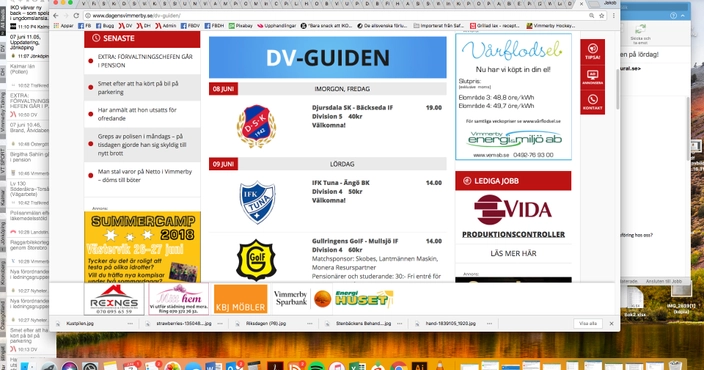Viewport: 704px width, 370px height.
Task: Expand options menu for Riksdagen (PB).jpg download
Action: [310, 323]
